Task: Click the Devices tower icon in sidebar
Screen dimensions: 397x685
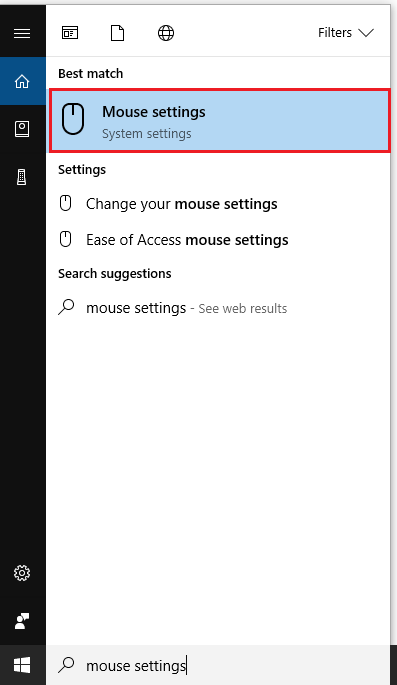Action: point(21,177)
